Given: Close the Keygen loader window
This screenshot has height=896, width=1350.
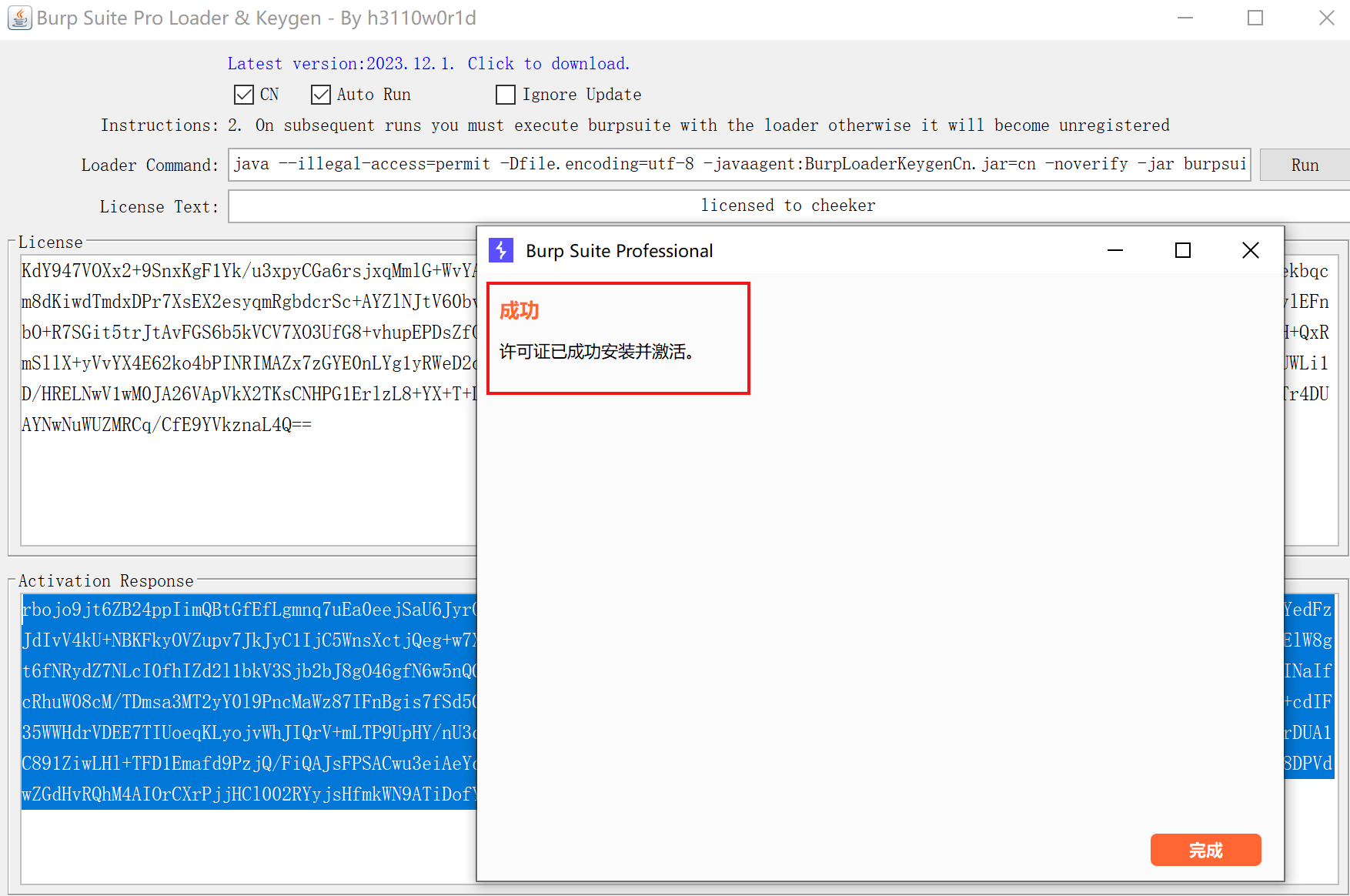Looking at the screenshot, I should pyautogui.click(x=1326, y=18).
